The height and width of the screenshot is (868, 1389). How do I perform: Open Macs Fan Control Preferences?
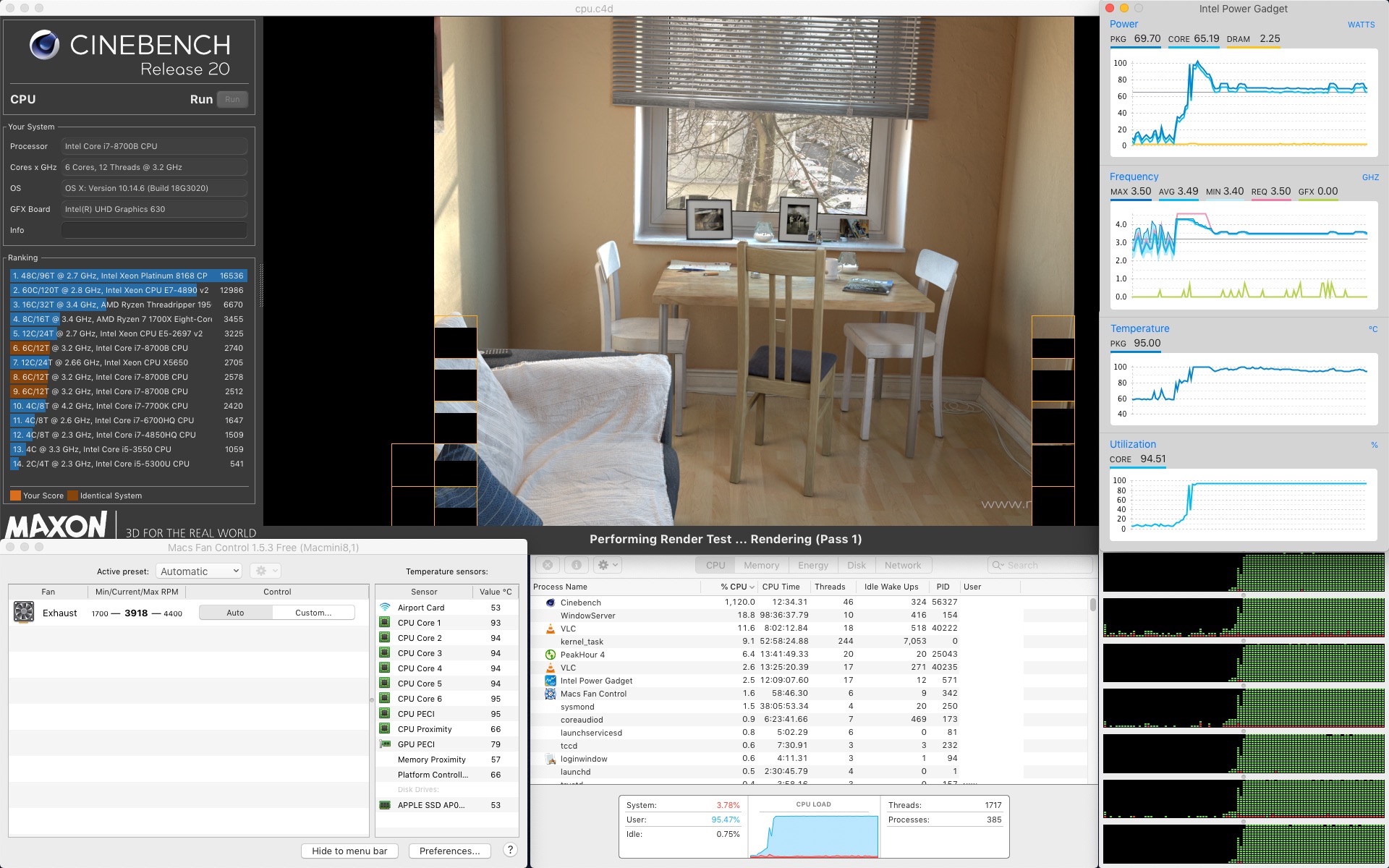pyautogui.click(x=449, y=851)
